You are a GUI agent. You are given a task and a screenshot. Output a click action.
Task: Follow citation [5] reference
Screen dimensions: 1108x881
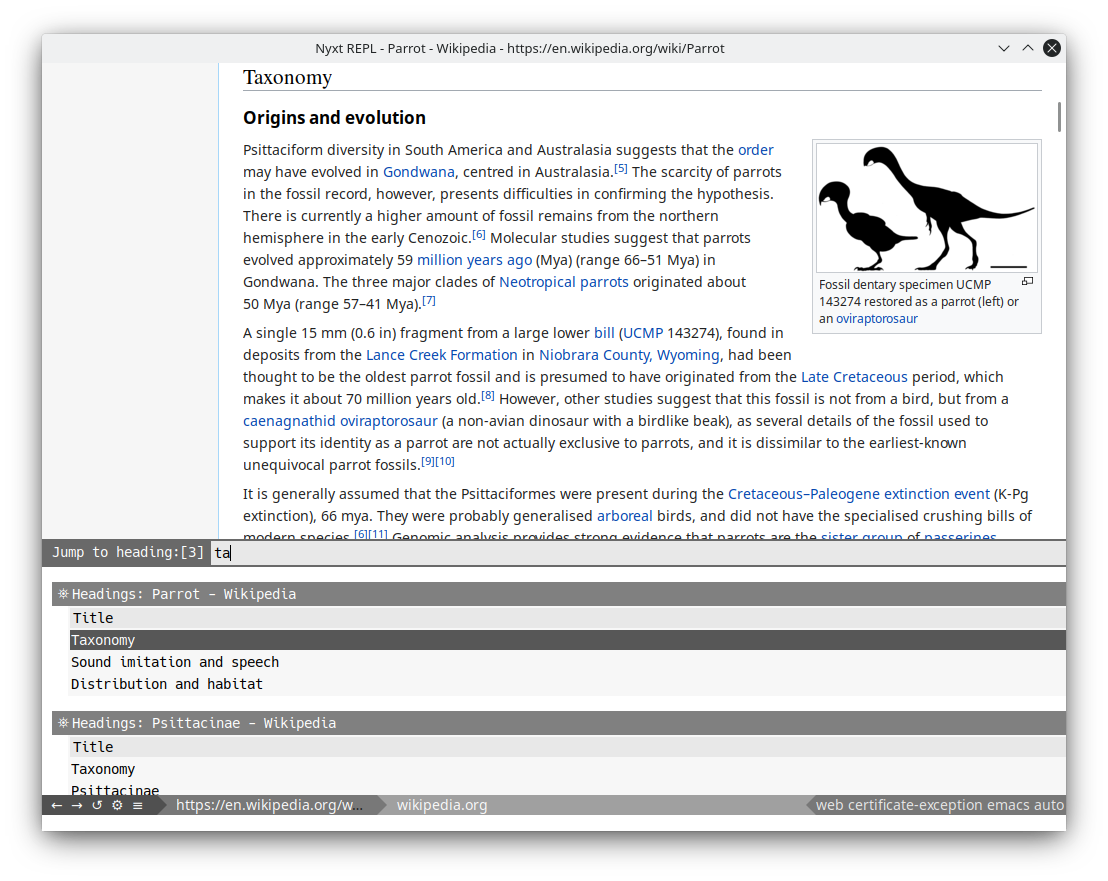620,168
